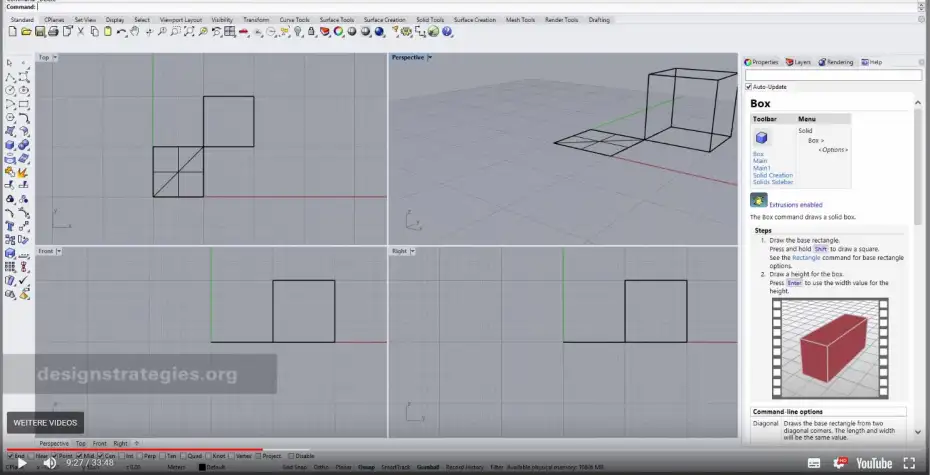Select the Circle tool in sidebar
Image resolution: width=930 pixels, height=475 pixels.
click(10, 90)
